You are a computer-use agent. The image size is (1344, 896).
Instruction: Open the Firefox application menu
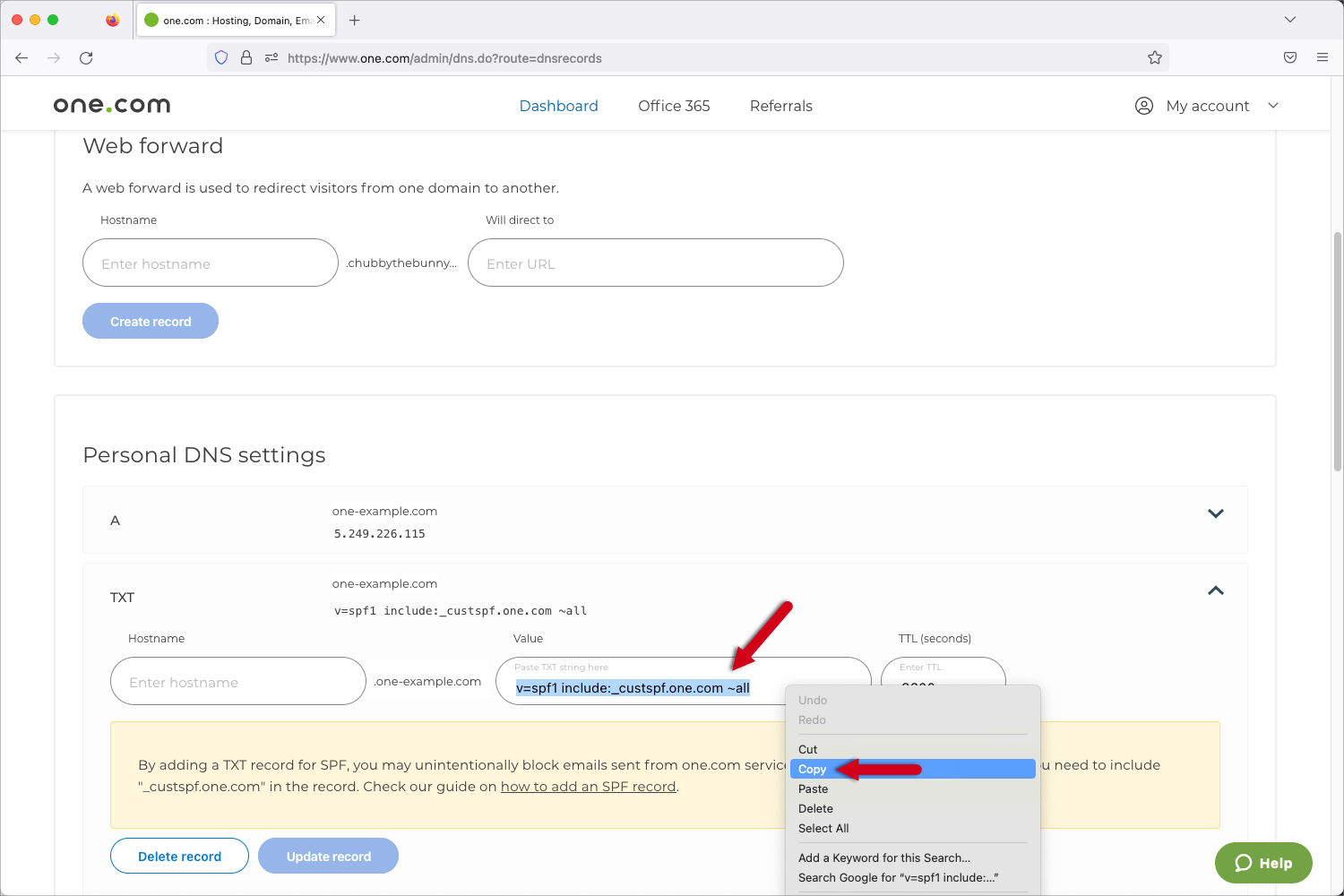pos(1322,57)
